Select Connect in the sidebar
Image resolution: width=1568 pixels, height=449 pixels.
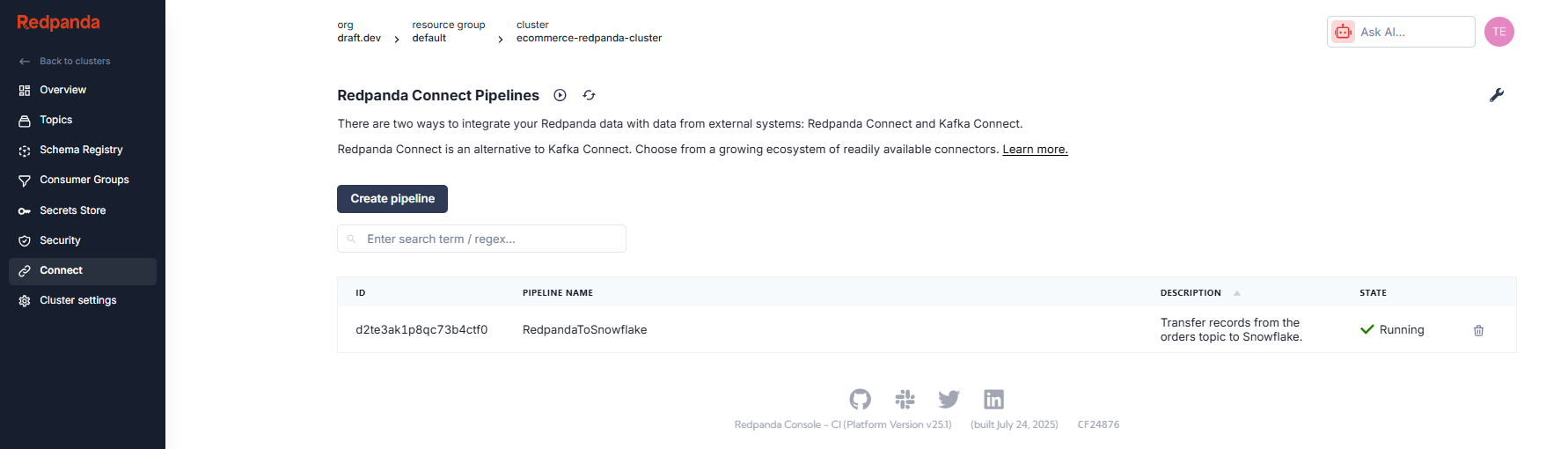(83, 271)
